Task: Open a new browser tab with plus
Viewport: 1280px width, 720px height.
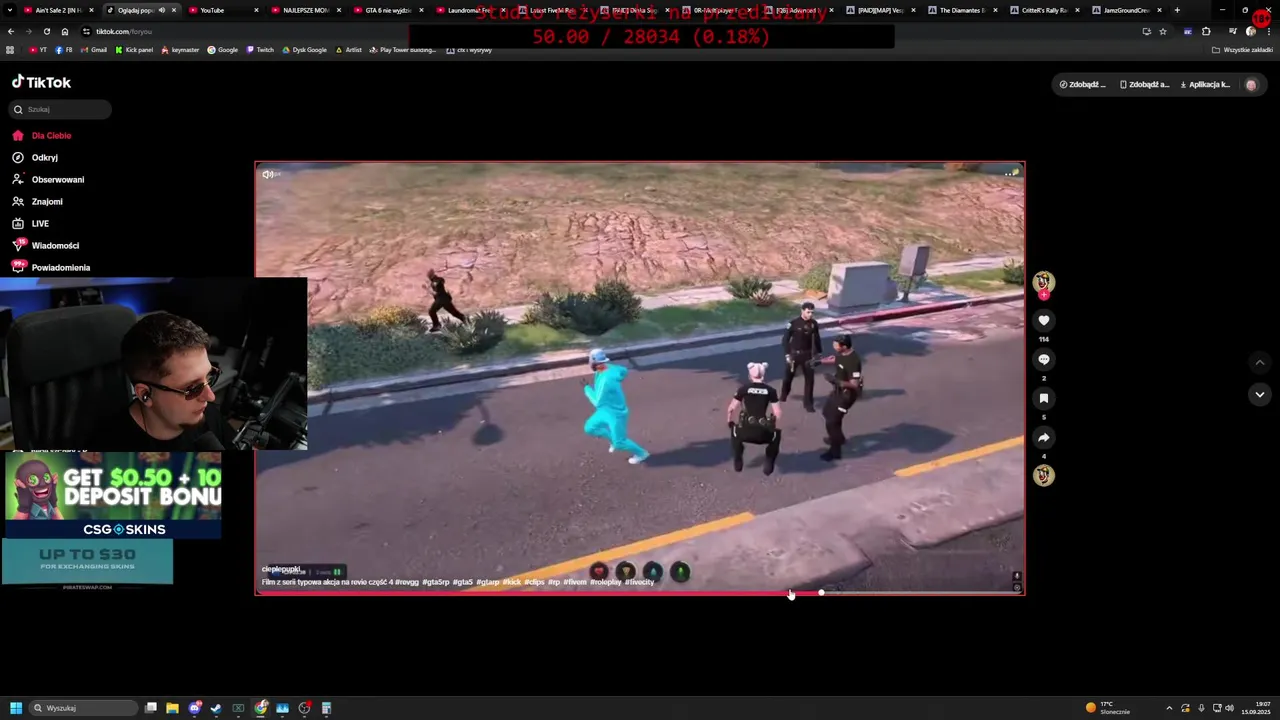Action: [1177, 10]
